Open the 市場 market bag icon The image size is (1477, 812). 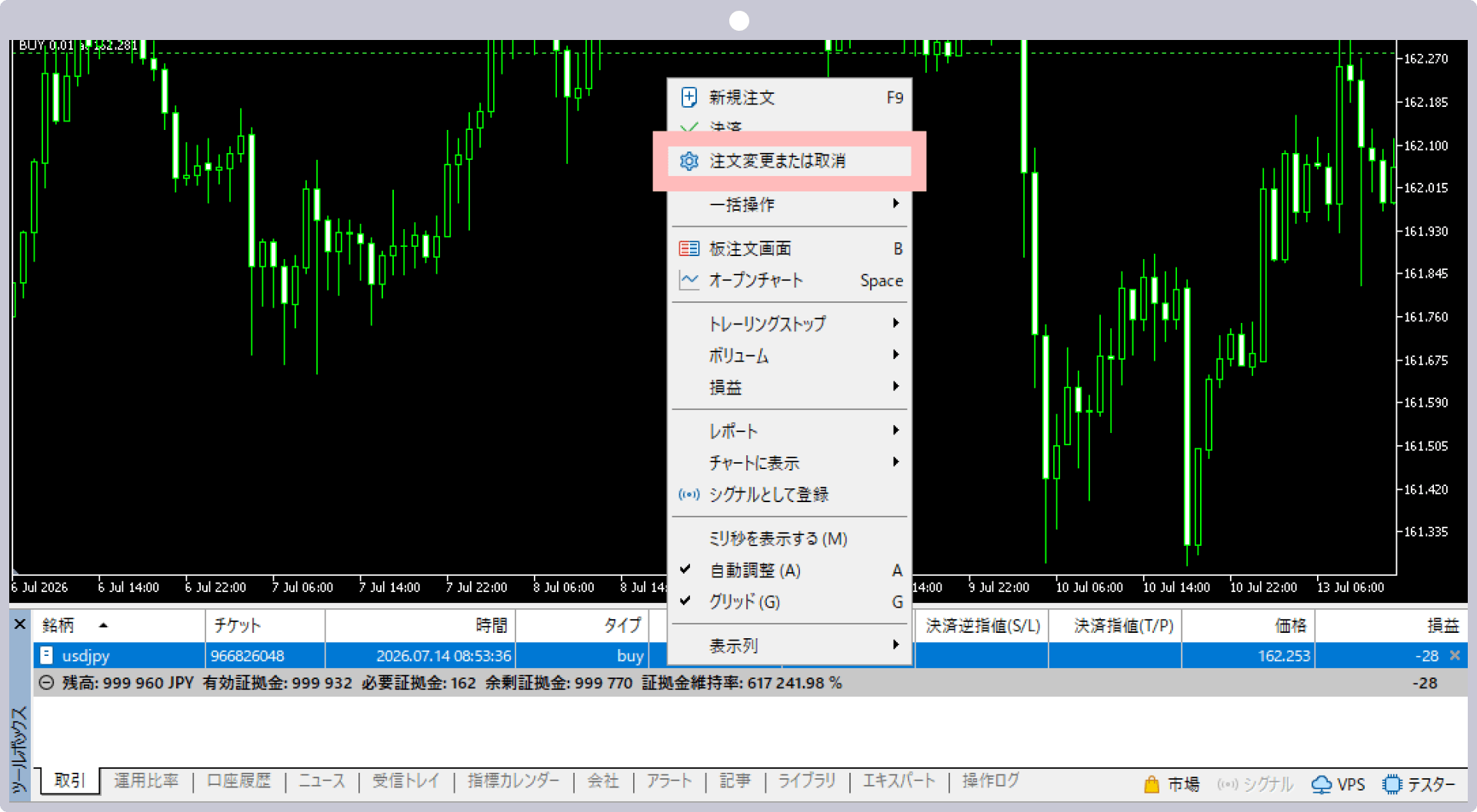[1152, 784]
